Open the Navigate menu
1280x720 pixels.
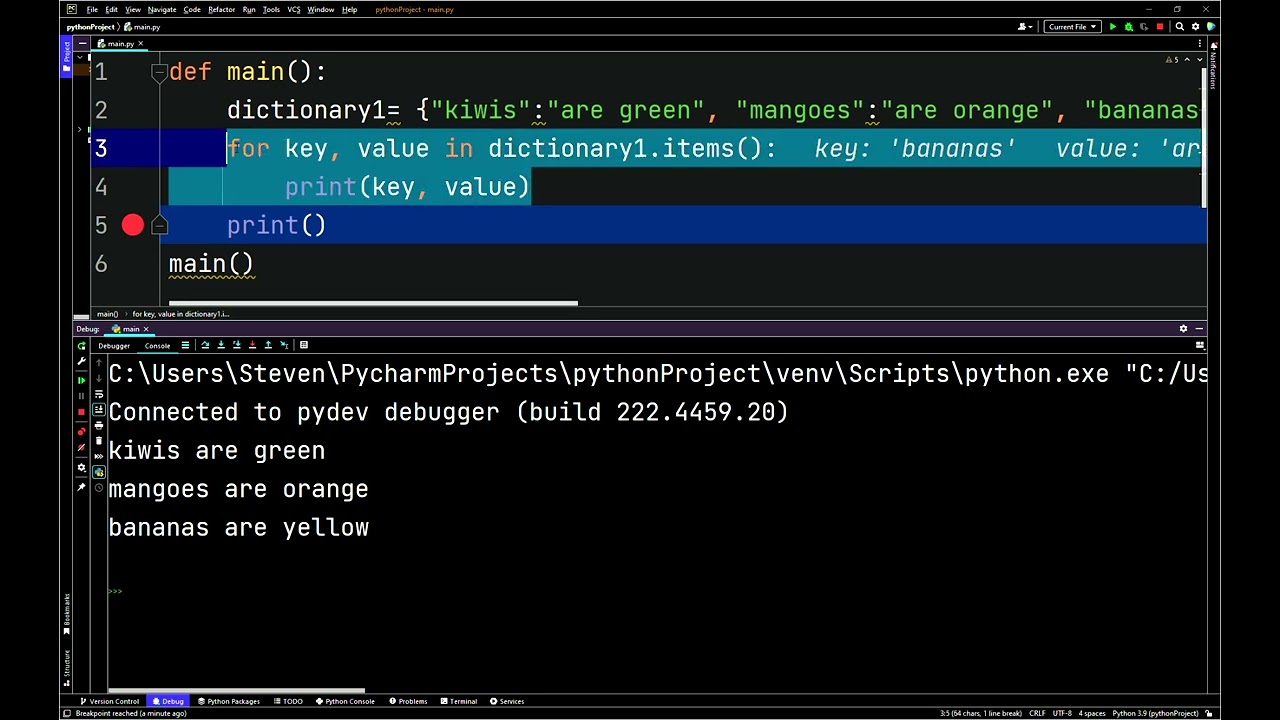[162, 10]
